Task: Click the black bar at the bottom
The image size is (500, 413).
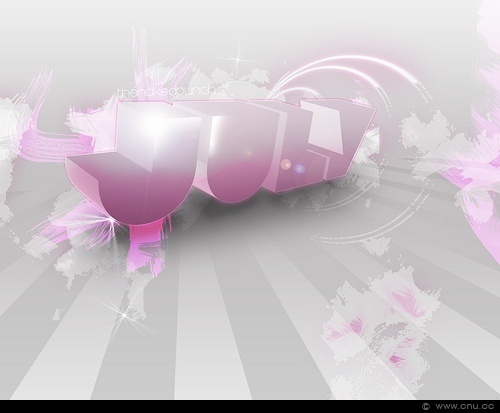Action: (250, 406)
